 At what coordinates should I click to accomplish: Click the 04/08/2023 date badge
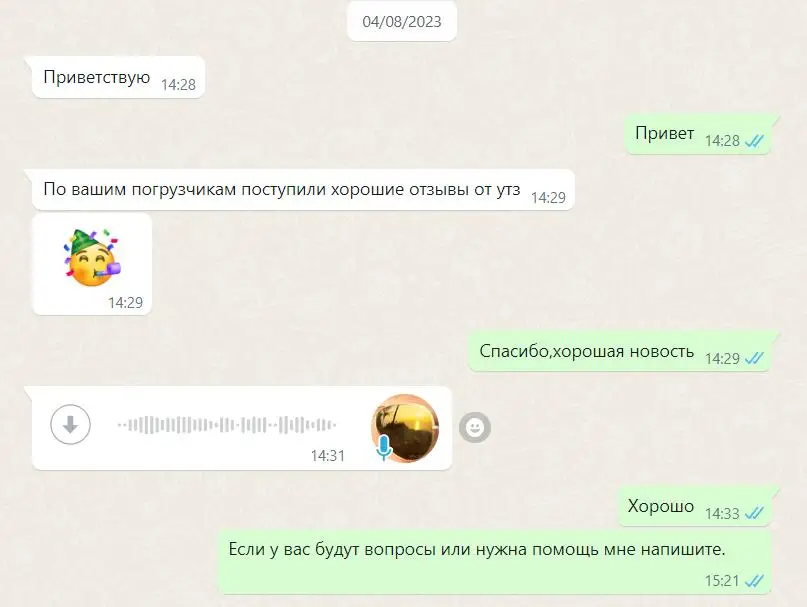[402, 22]
